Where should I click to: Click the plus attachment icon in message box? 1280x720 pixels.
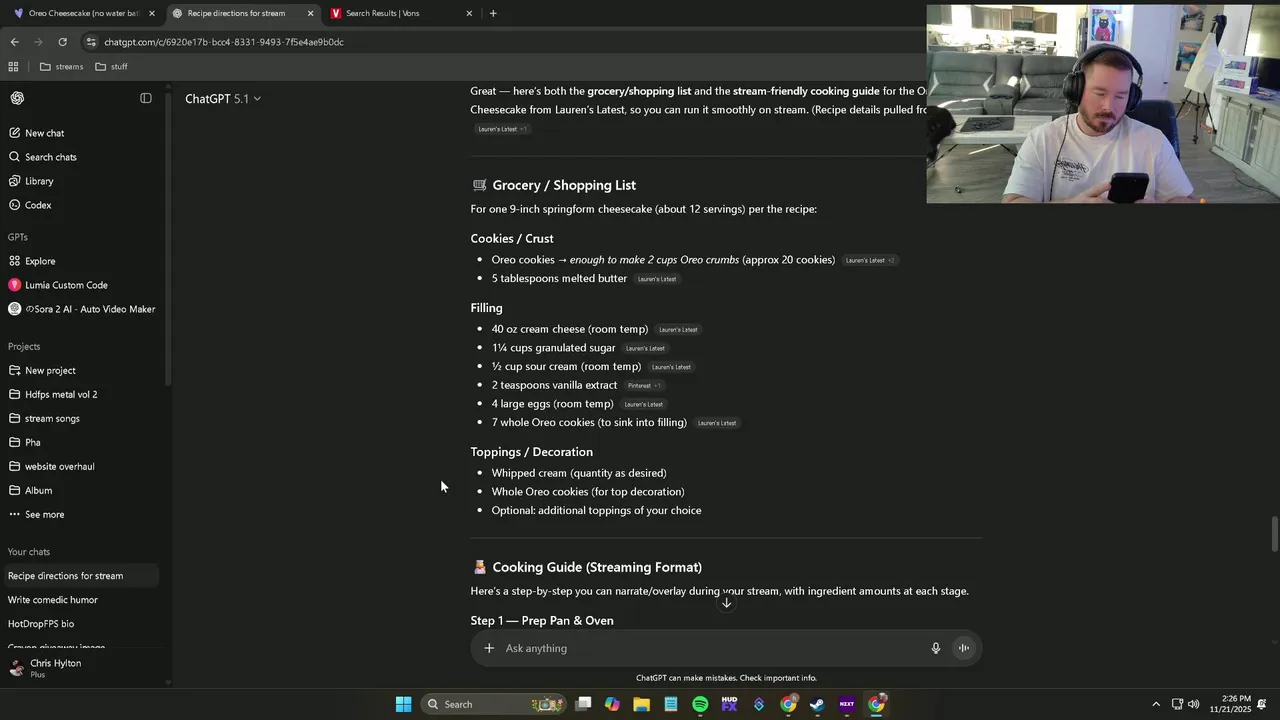pyautogui.click(x=489, y=648)
